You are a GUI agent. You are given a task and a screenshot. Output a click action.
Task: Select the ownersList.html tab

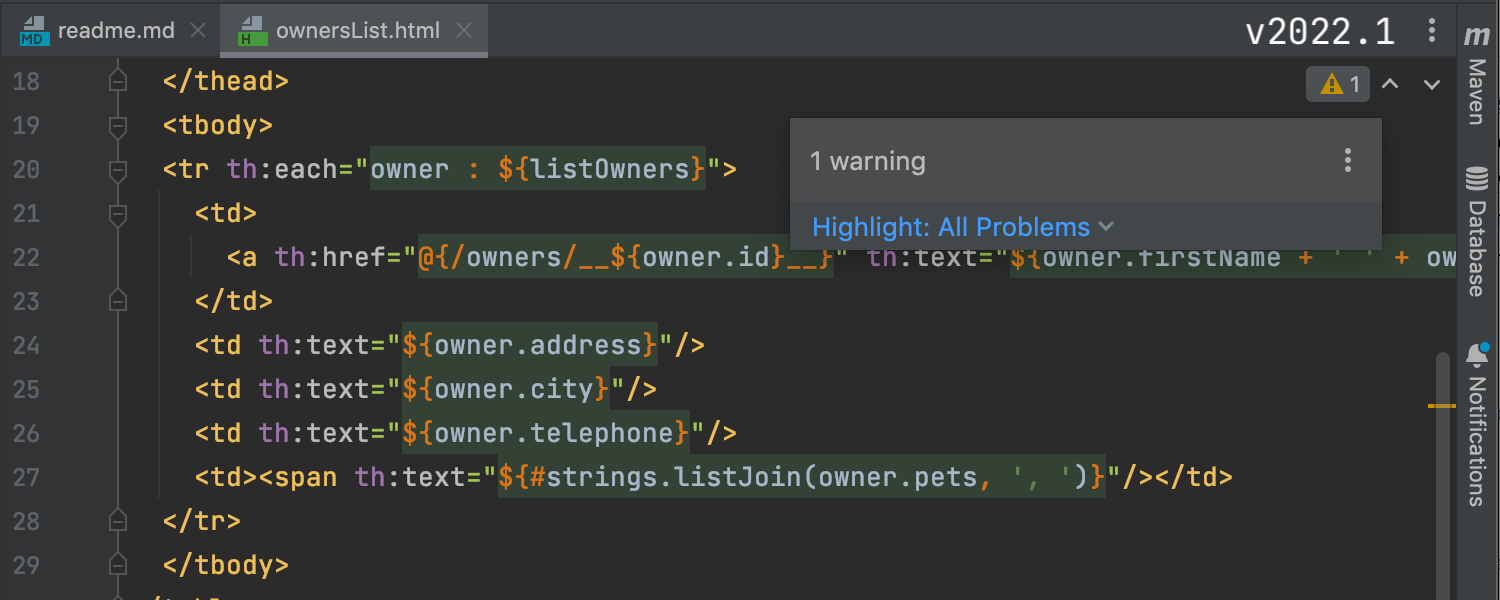tap(357, 31)
